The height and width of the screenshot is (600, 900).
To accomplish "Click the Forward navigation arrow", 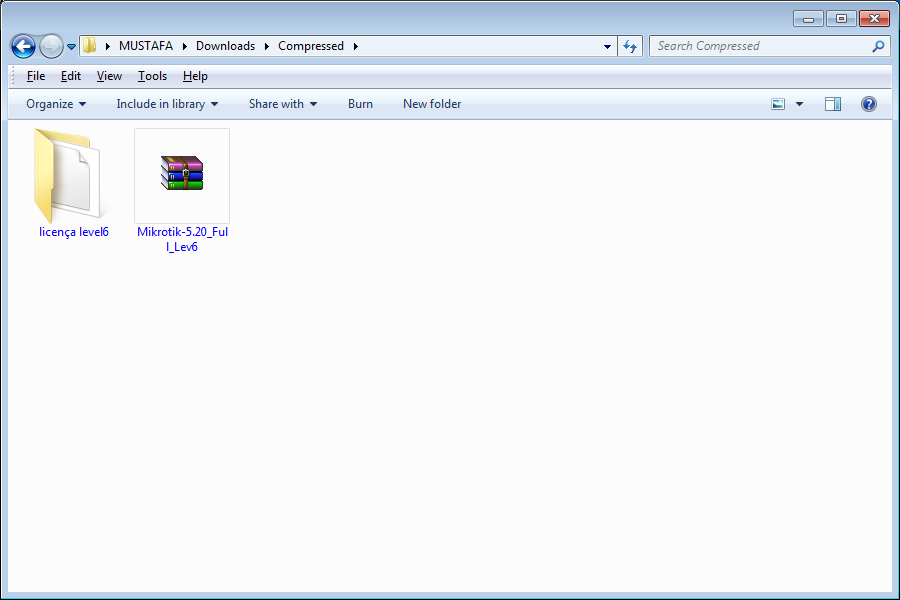I will 51,47.
